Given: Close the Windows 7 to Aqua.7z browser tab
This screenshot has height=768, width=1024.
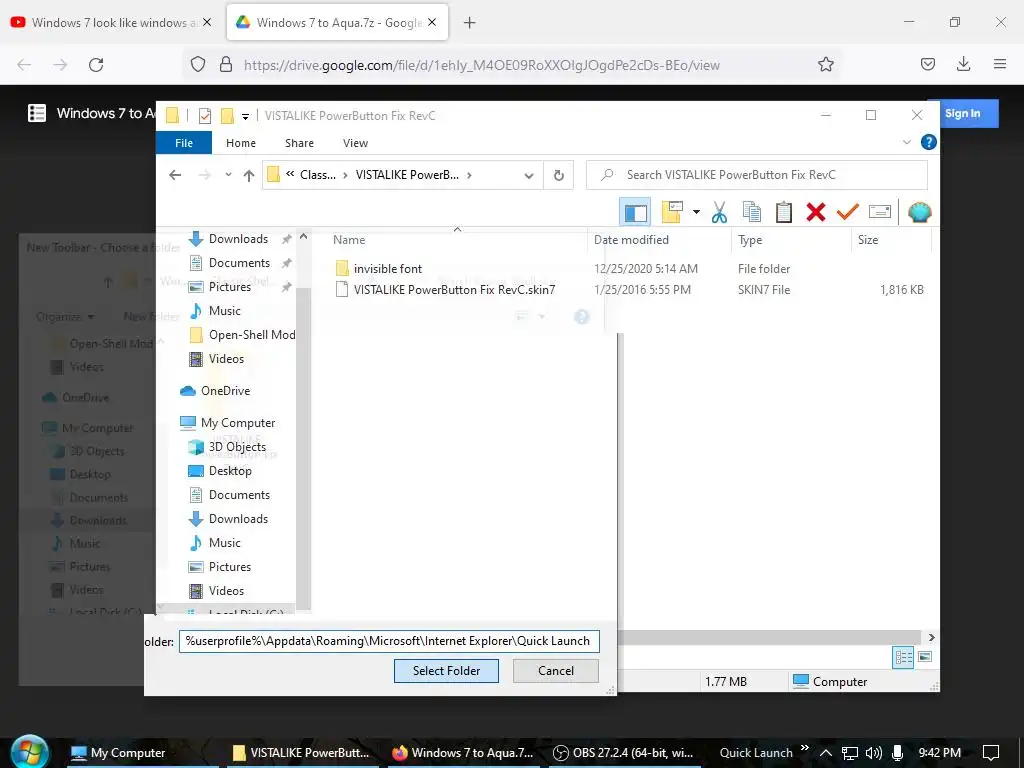Looking at the screenshot, I should click(x=432, y=22).
